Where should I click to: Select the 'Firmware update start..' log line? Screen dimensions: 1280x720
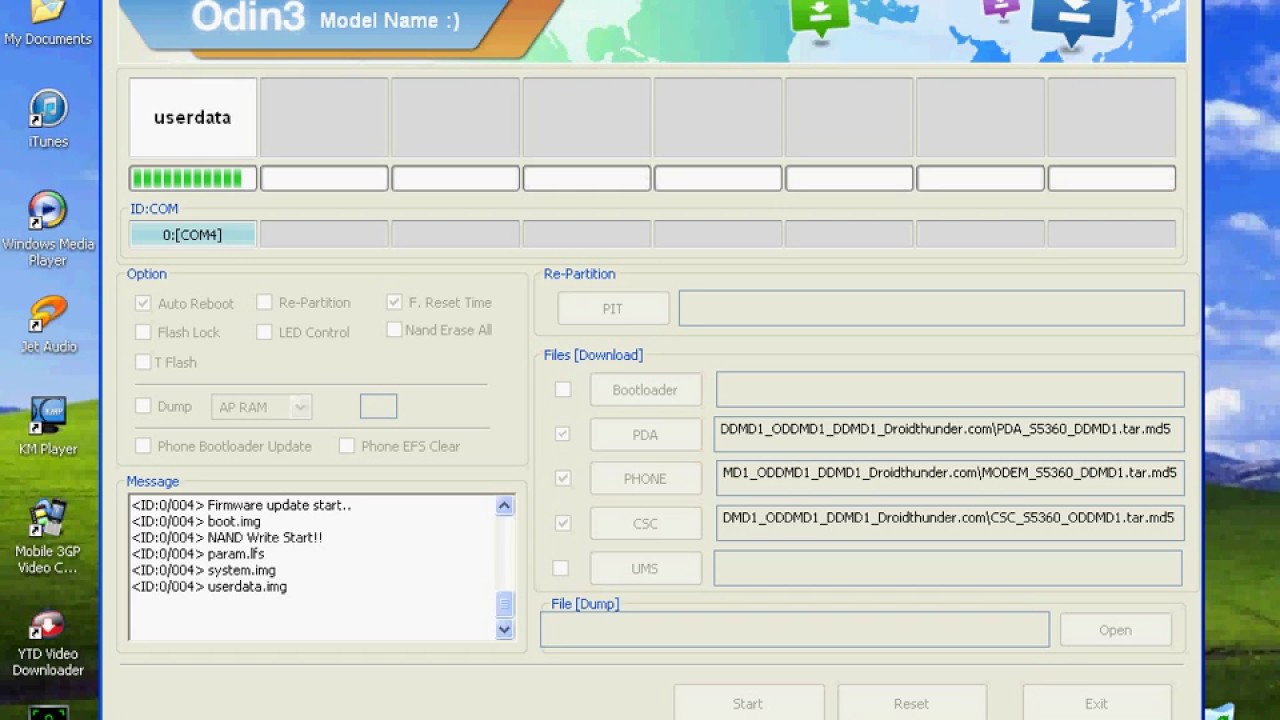click(242, 506)
